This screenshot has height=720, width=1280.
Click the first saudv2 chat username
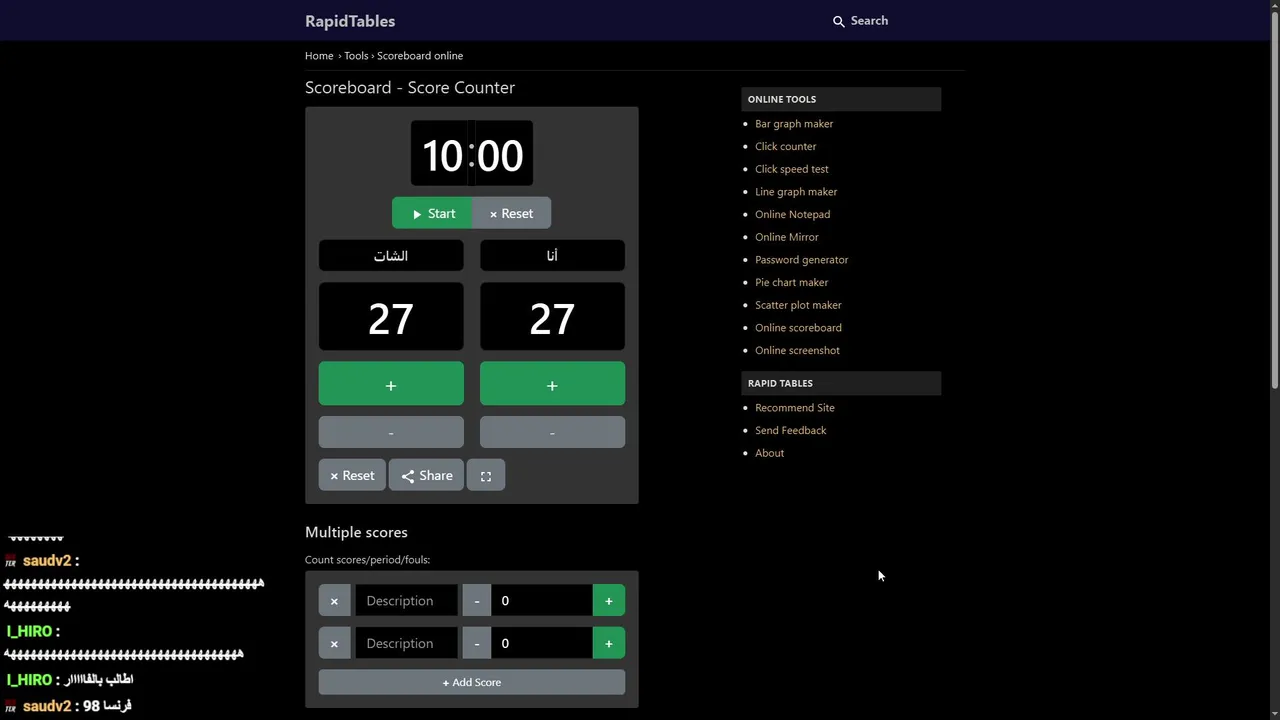(47, 561)
